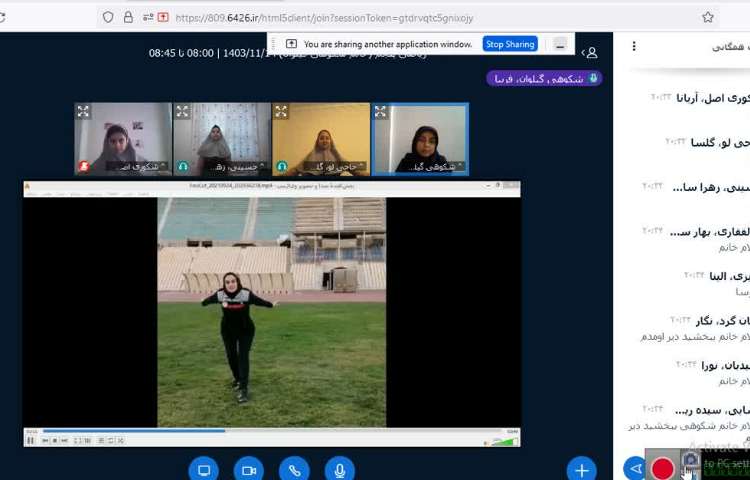Click headphone icon on third webcam
Screen dimensions: 750x480
point(282,166)
